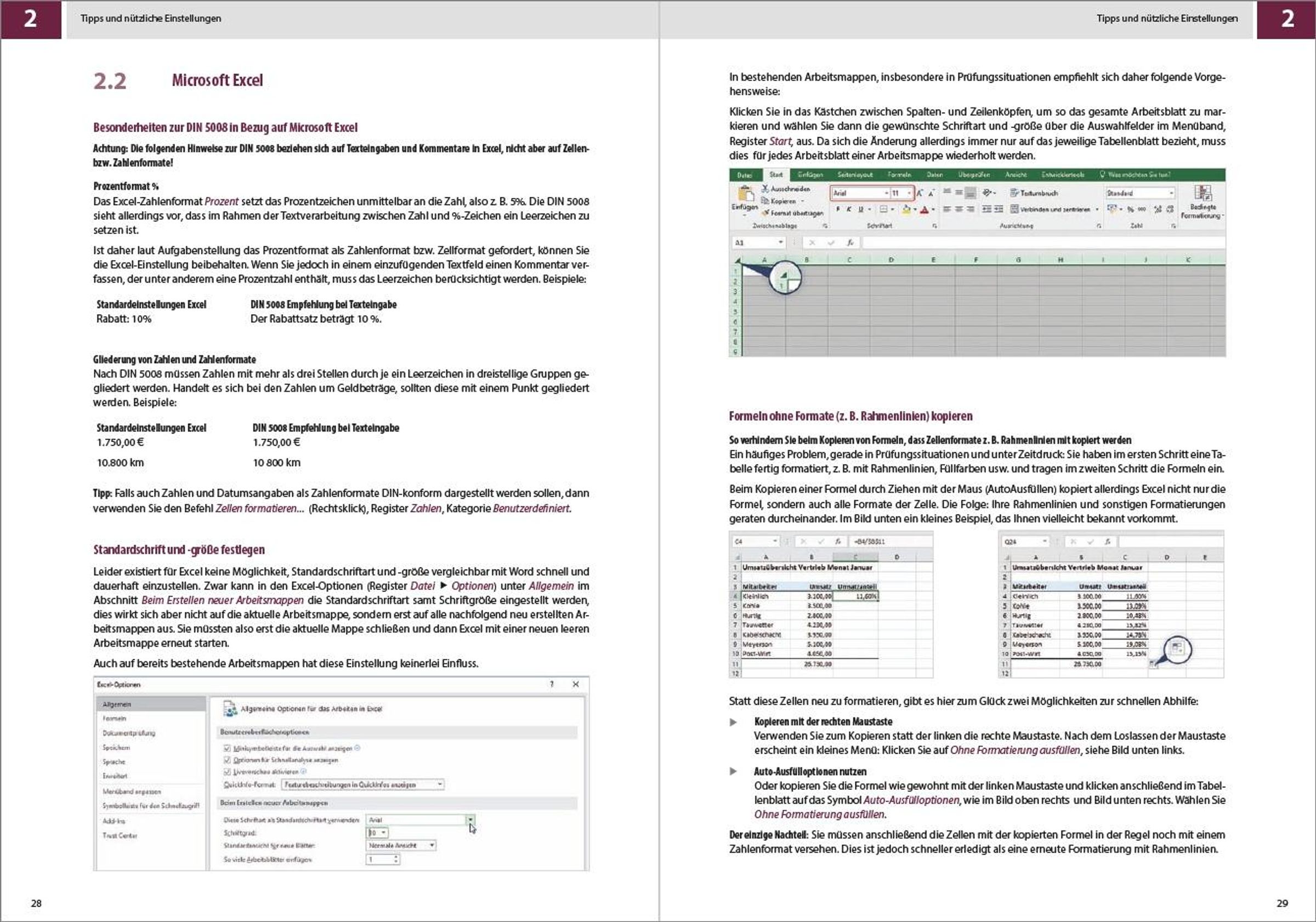
Task: Expand the Normale Ansicht dropdown
Action: [432, 845]
